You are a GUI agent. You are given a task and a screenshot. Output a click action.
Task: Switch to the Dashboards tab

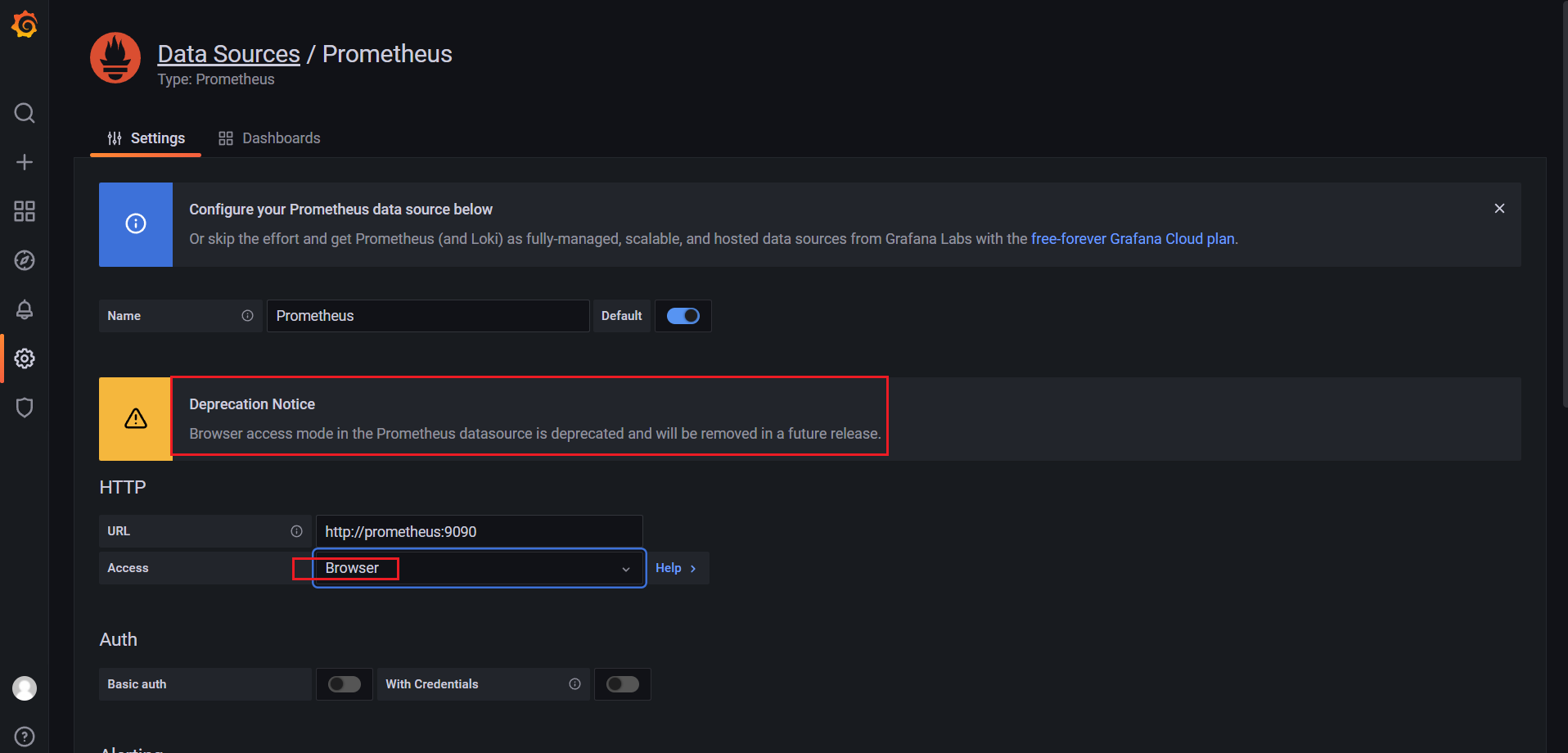(269, 138)
